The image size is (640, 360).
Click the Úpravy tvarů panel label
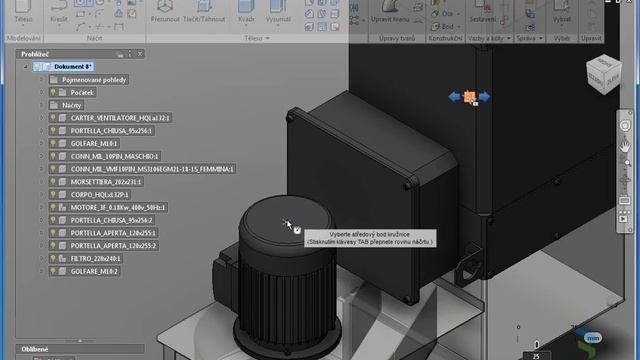click(x=397, y=38)
